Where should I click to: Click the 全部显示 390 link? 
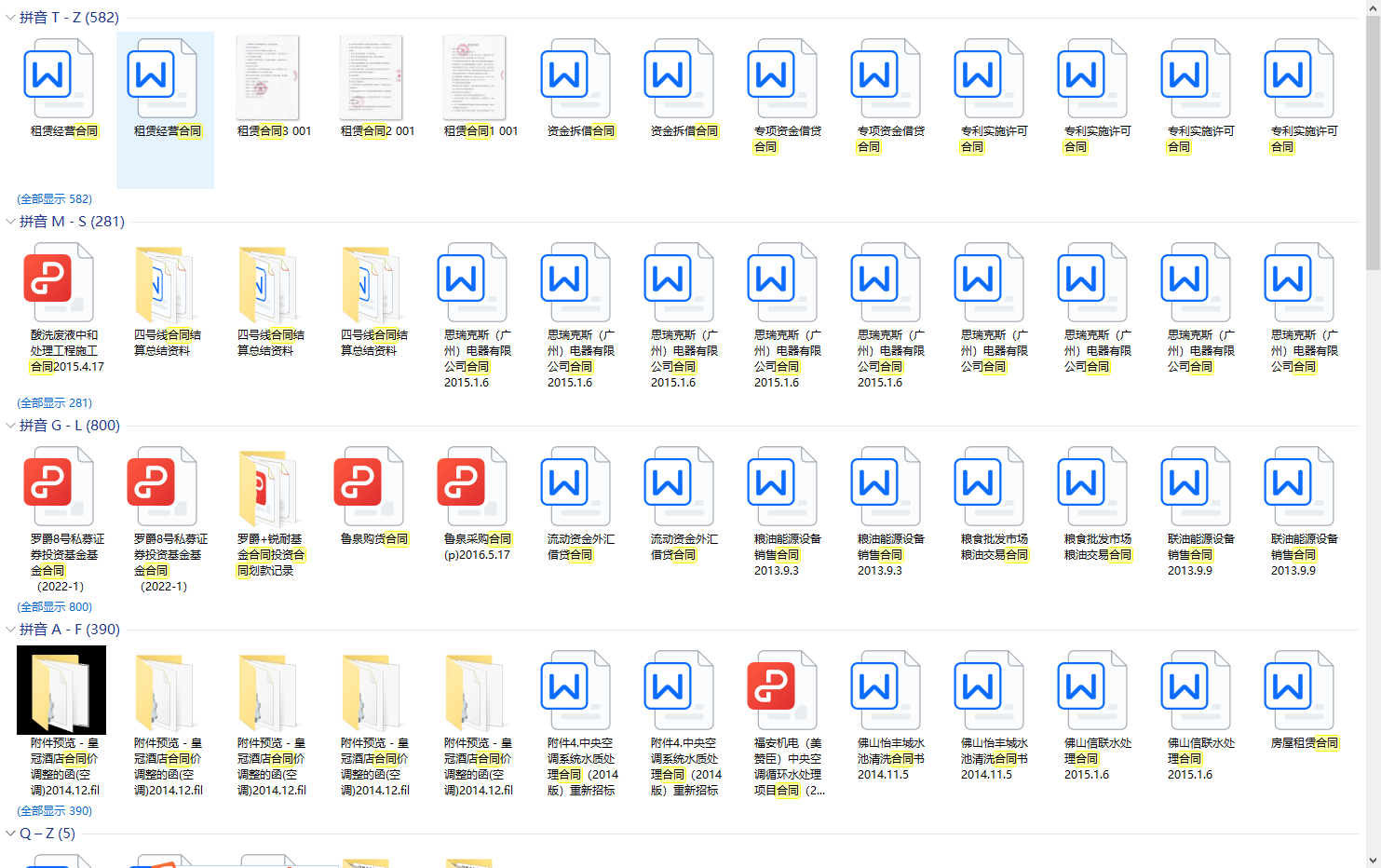pyautogui.click(x=54, y=811)
